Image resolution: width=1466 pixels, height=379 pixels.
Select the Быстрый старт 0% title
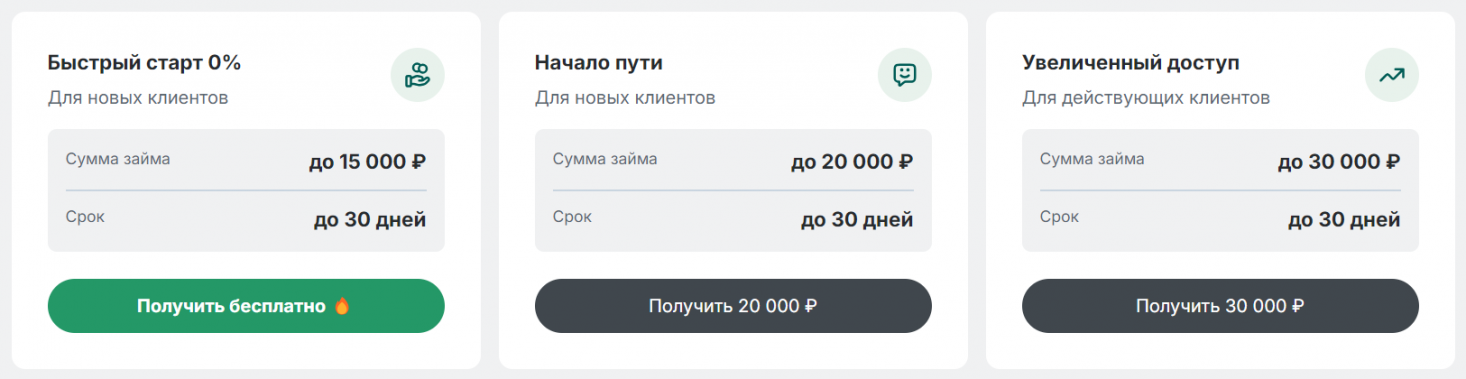[144, 63]
